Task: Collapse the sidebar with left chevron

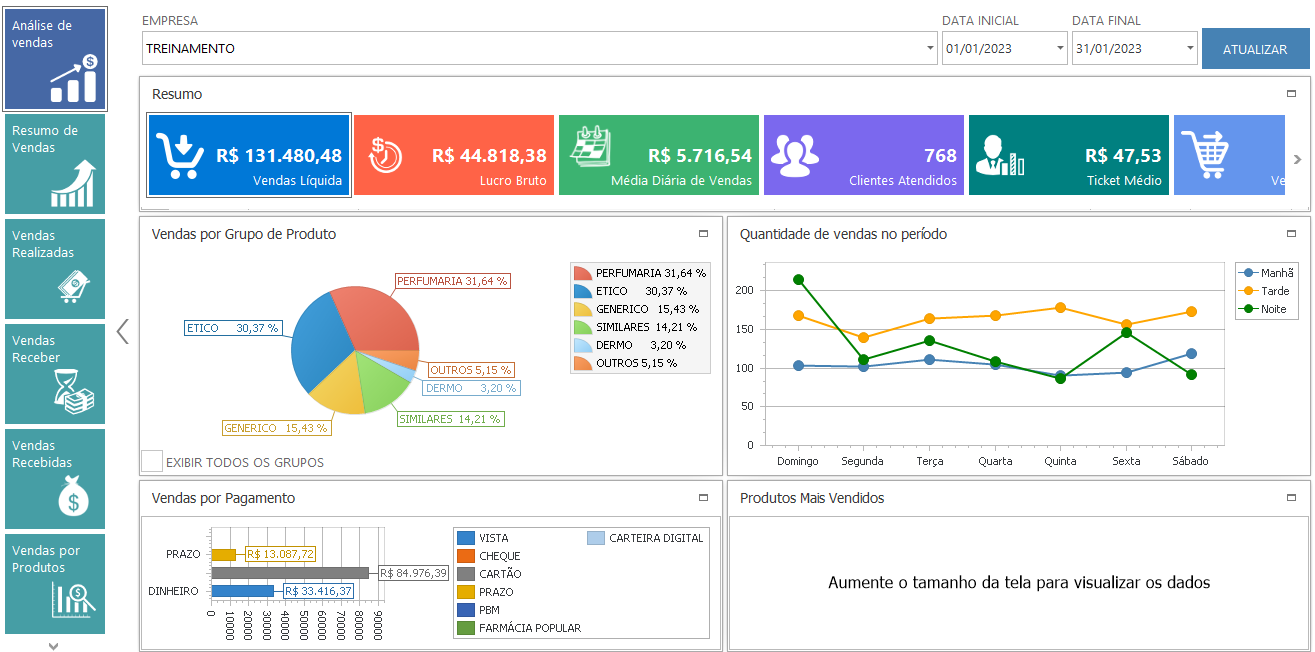Action: point(122,331)
